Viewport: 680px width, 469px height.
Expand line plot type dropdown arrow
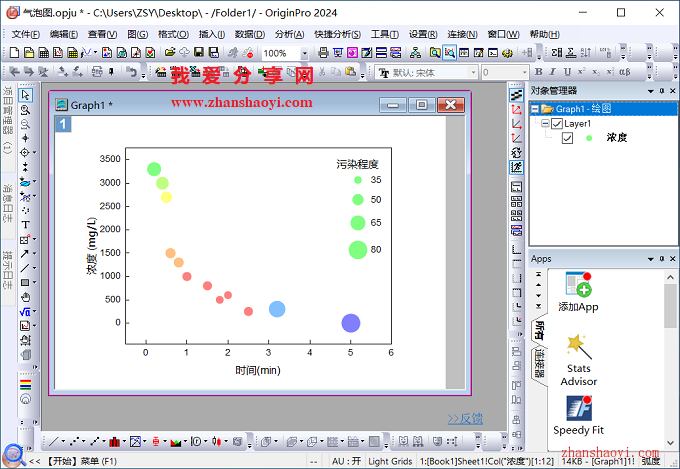63,442
